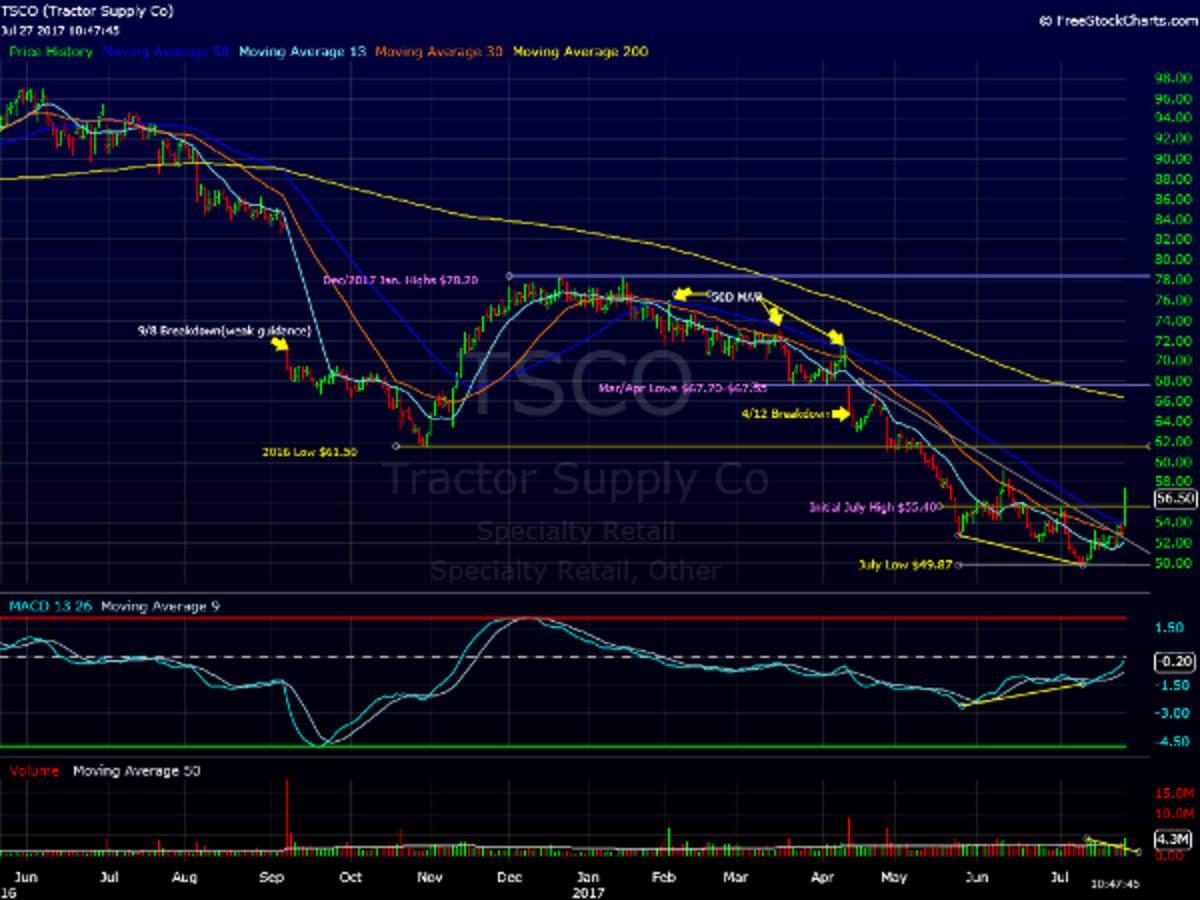Viewport: 1200px width, 900px height.
Task: Click the -0.20 MACD value tag
Action: [x=1174, y=661]
